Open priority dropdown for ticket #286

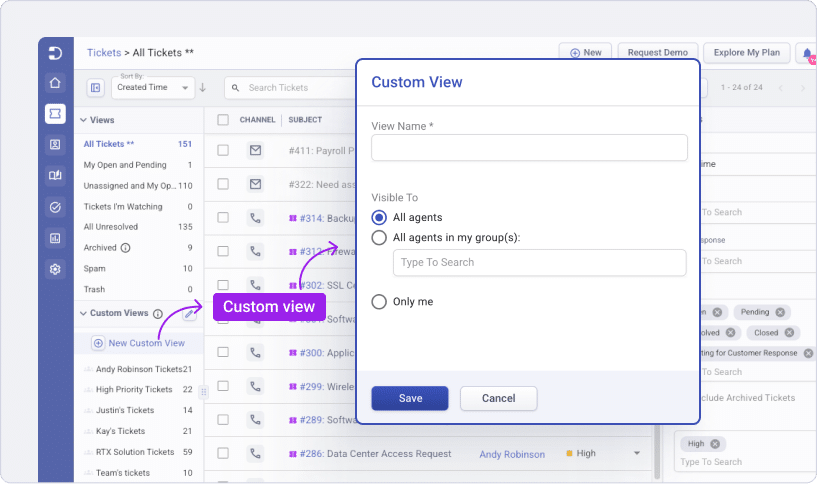[x=637, y=453]
